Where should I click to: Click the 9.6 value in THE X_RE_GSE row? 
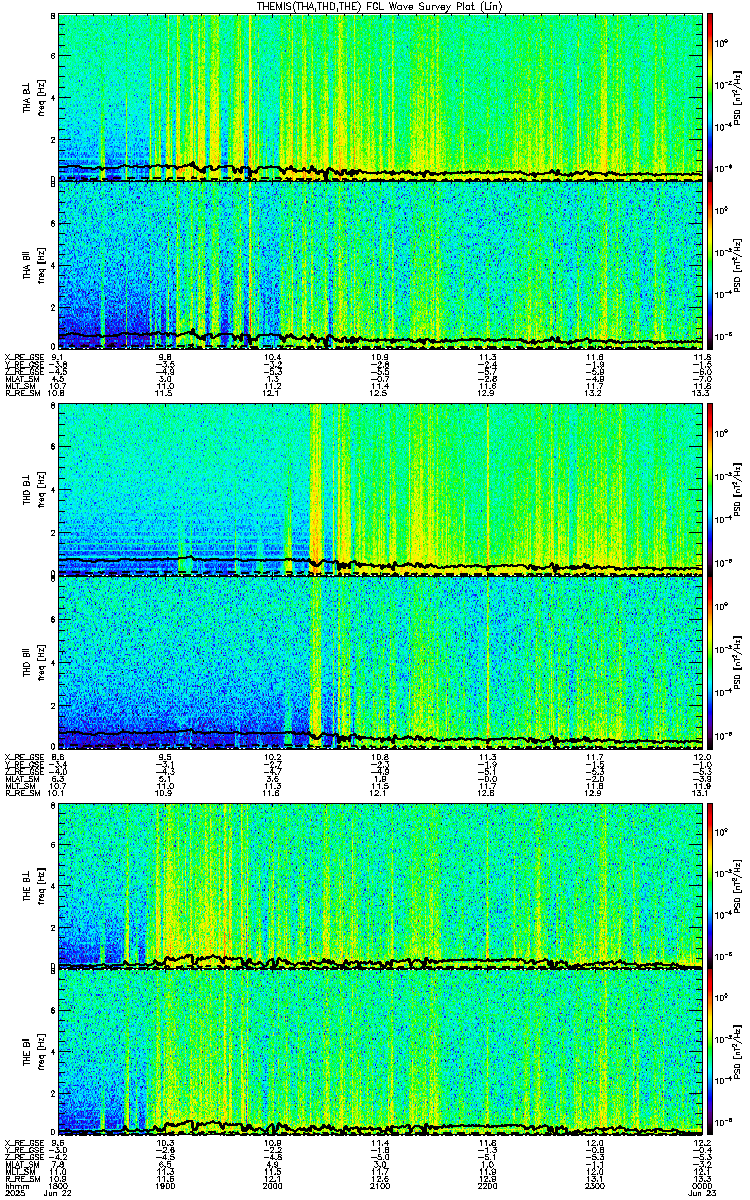[x=58, y=1143]
